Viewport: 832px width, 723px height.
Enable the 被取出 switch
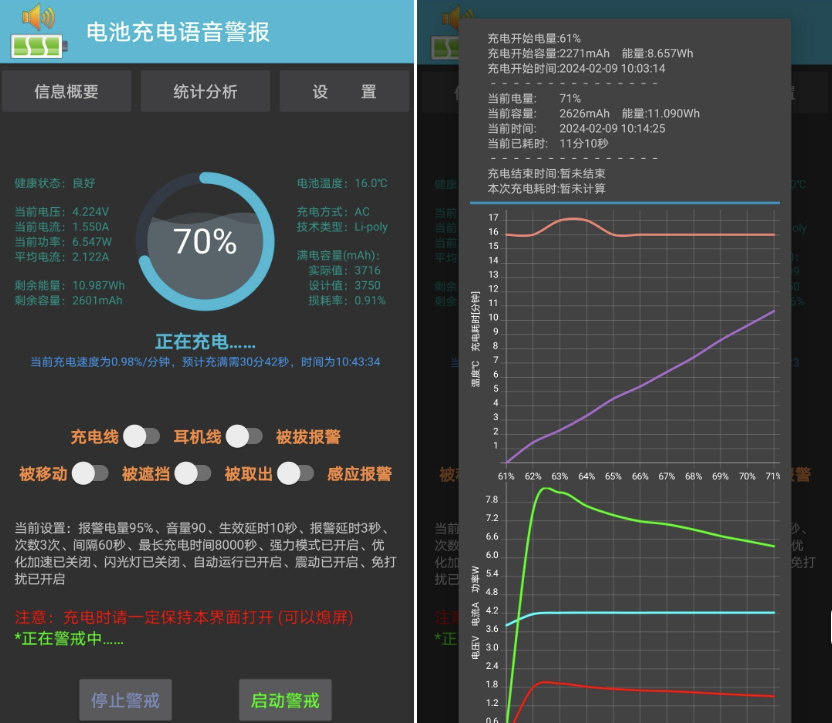294,473
